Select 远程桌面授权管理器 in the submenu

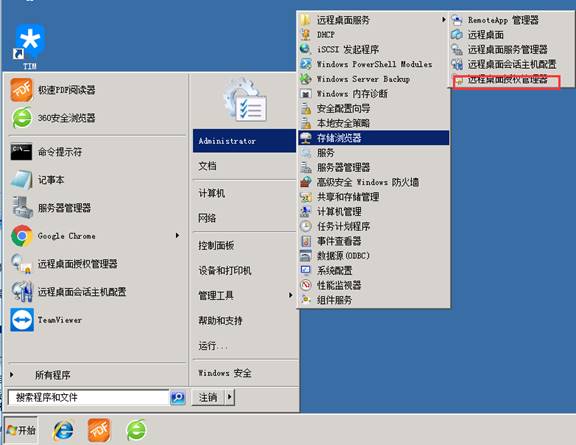[x=511, y=79]
